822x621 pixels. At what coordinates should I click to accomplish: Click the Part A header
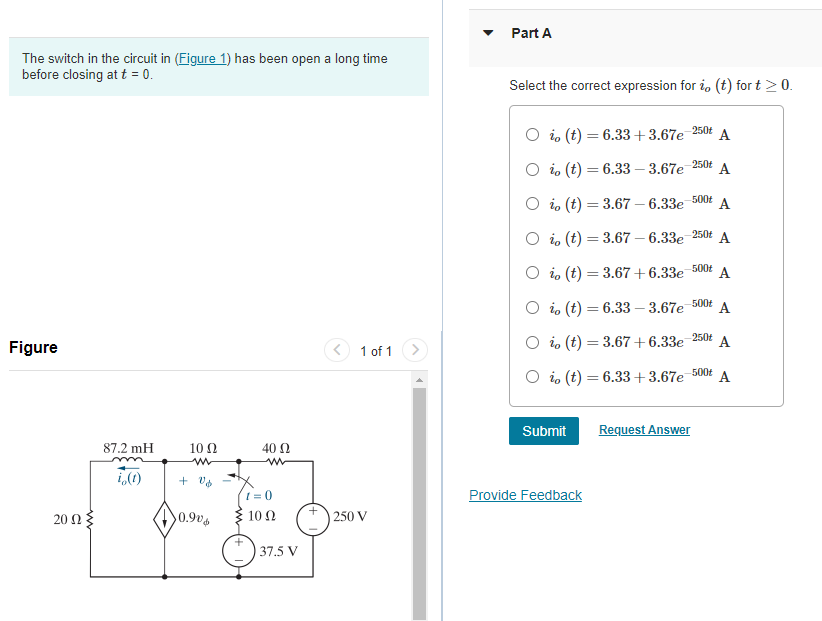point(528,32)
